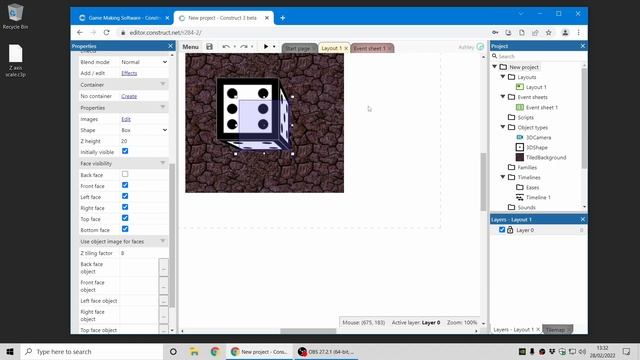This screenshot has height=360, width=640.
Task: Open the Shape dropdown
Action: click(x=144, y=130)
